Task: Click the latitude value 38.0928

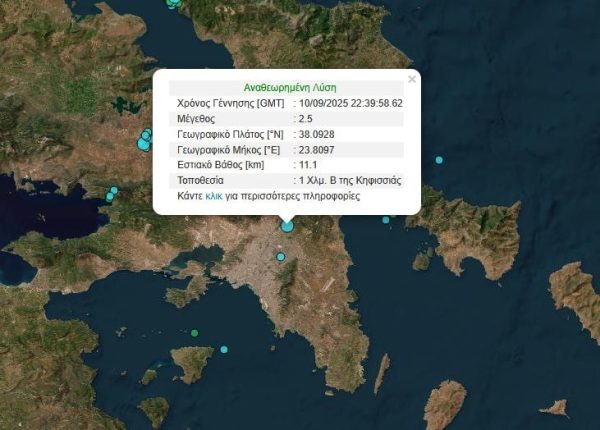Action: click(318, 134)
